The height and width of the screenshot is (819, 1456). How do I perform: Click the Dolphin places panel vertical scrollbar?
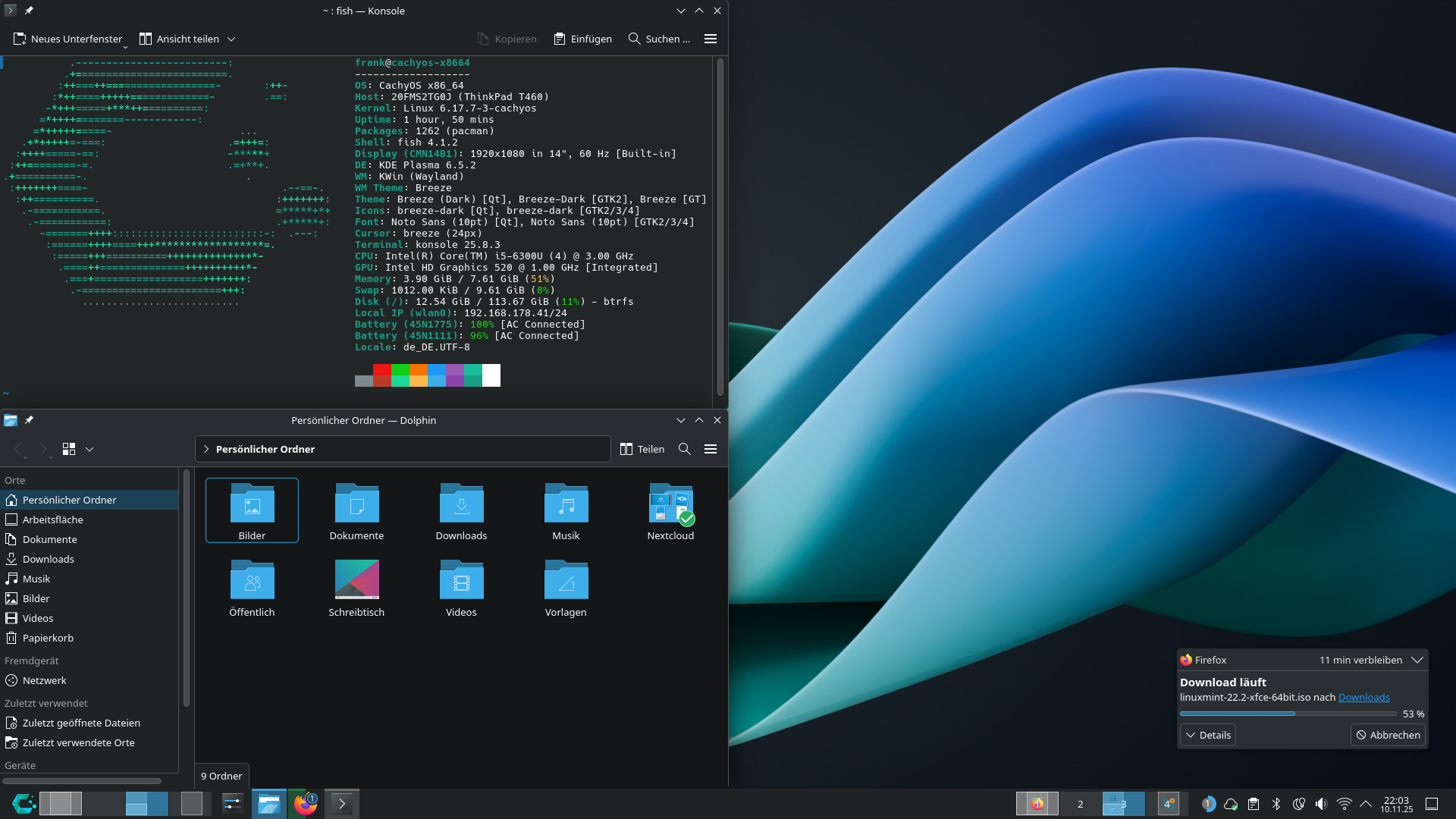click(x=187, y=588)
